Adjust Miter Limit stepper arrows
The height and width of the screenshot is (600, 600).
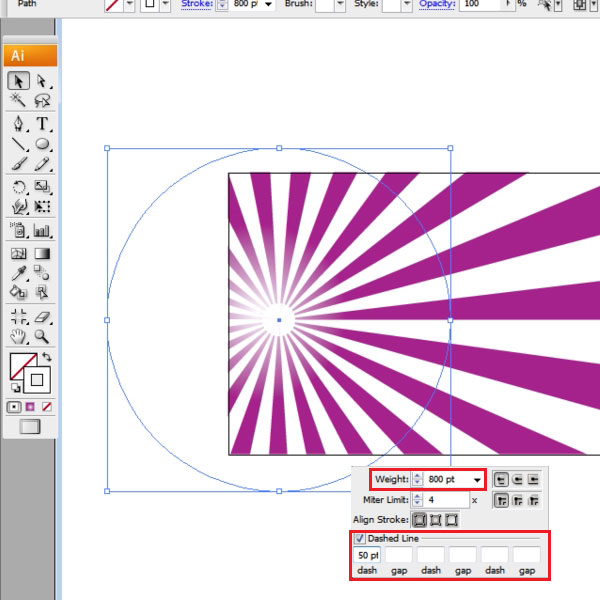point(417,500)
